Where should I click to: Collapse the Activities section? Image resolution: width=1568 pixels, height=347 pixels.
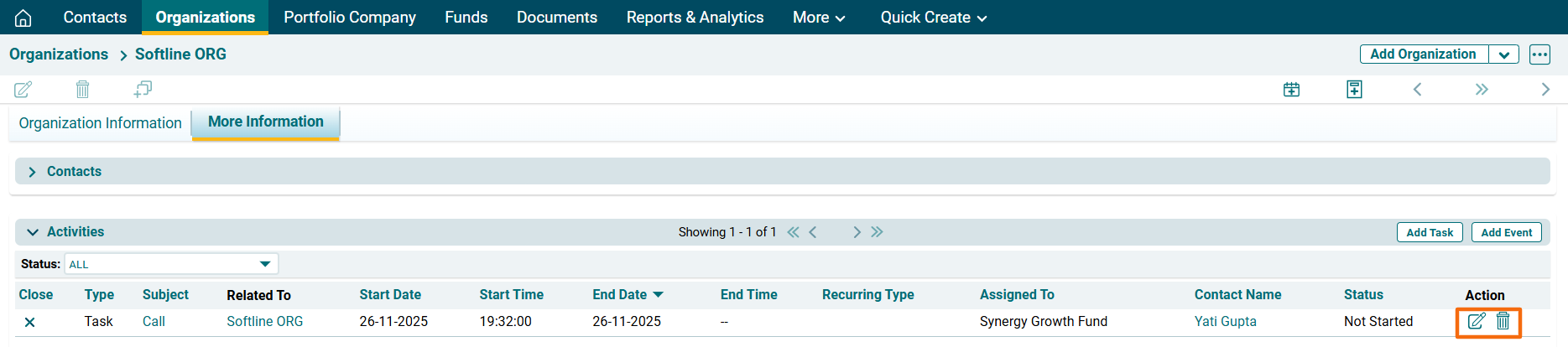(x=33, y=232)
